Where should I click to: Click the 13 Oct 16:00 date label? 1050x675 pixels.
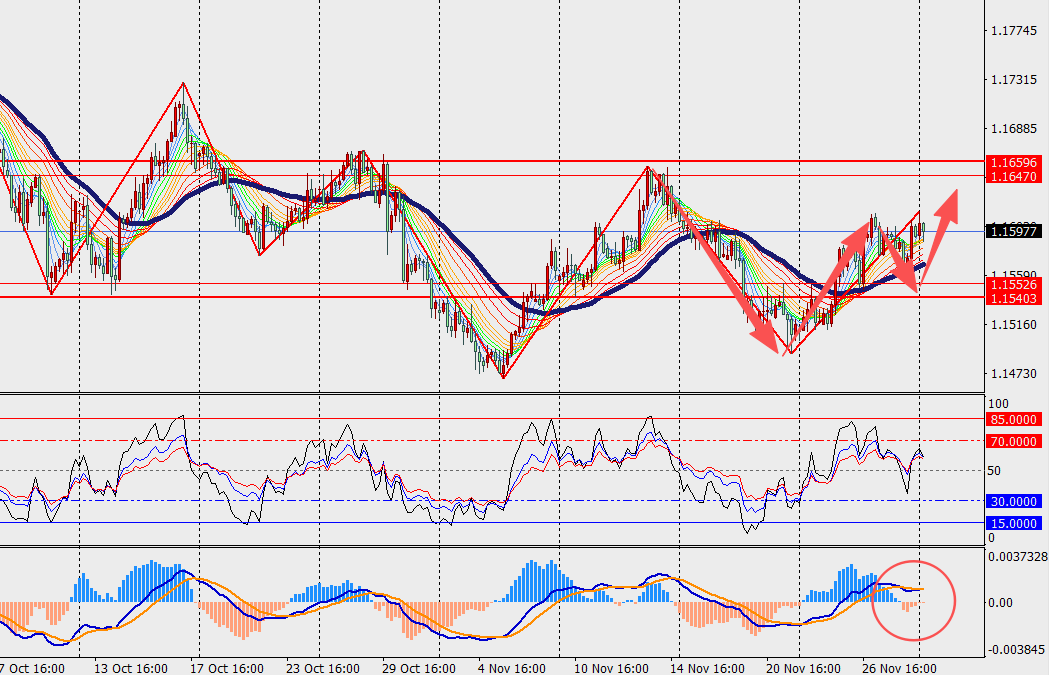(x=130, y=668)
